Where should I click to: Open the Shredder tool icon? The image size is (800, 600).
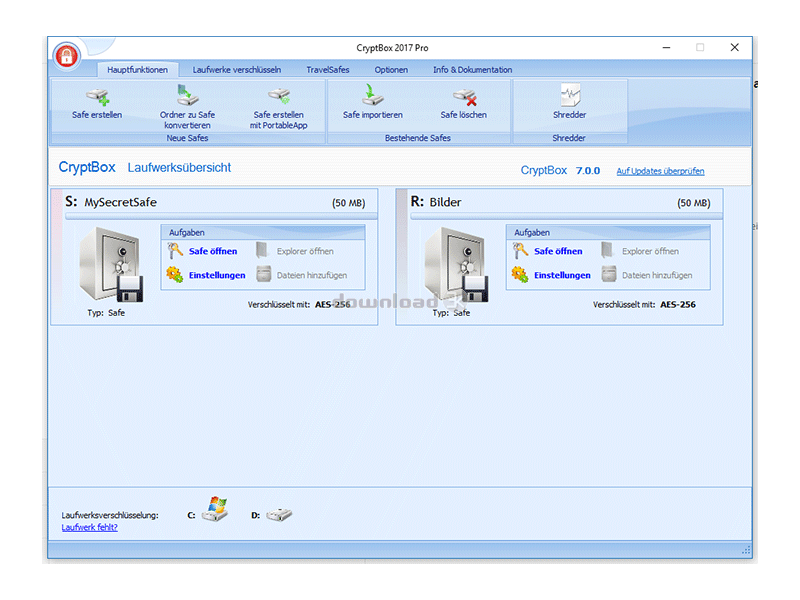coord(570,95)
